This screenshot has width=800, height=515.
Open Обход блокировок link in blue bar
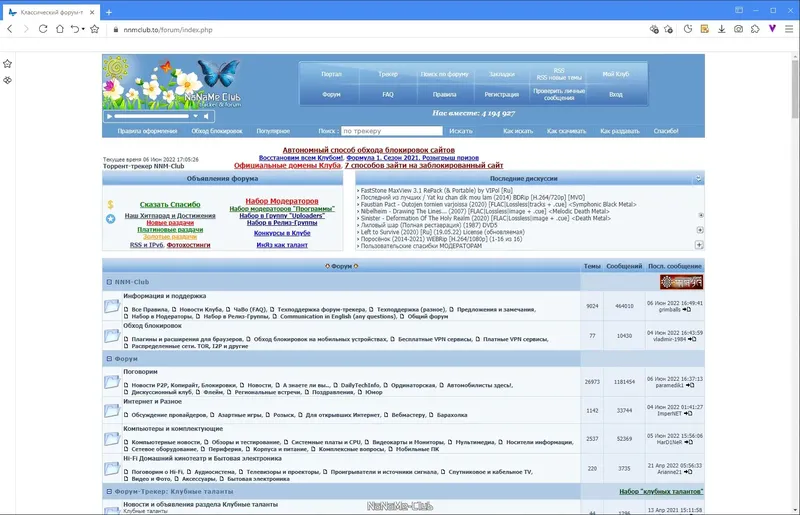click(x=217, y=131)
